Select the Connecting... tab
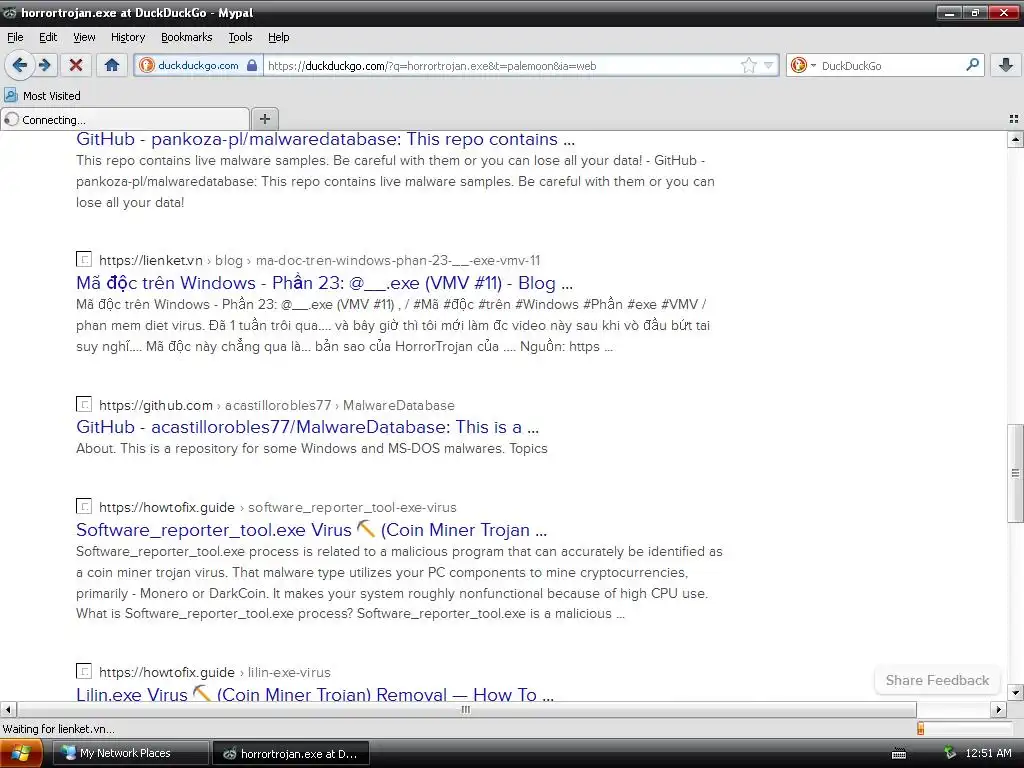 (125, 120)
